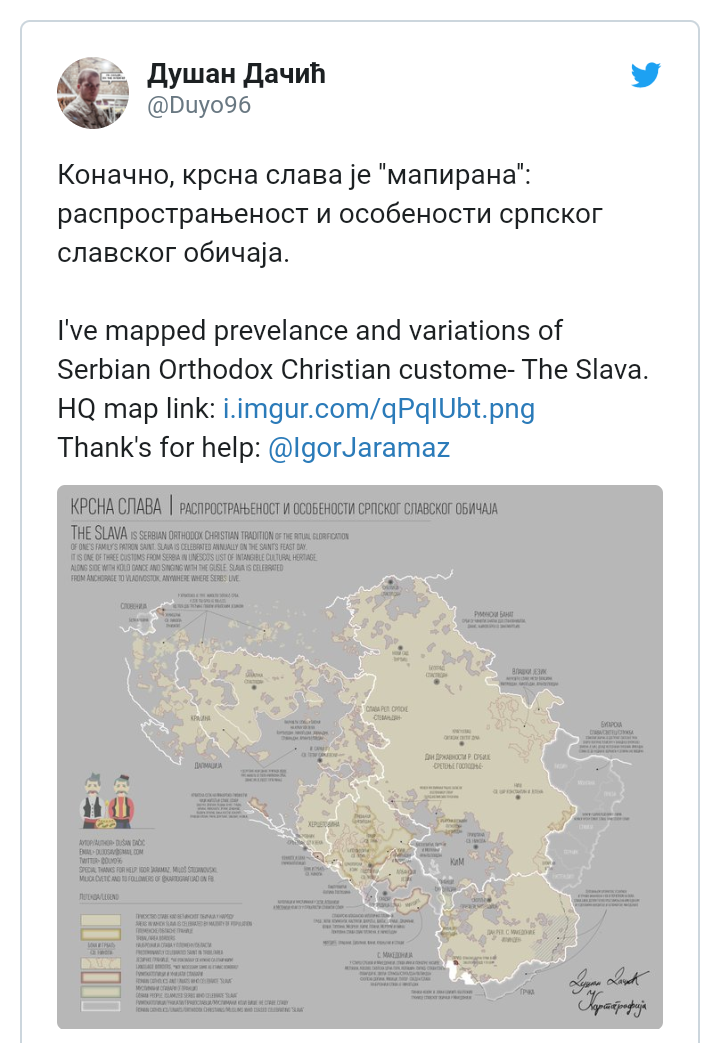Click the grey bottom legend swatch

pos(100,1006)
